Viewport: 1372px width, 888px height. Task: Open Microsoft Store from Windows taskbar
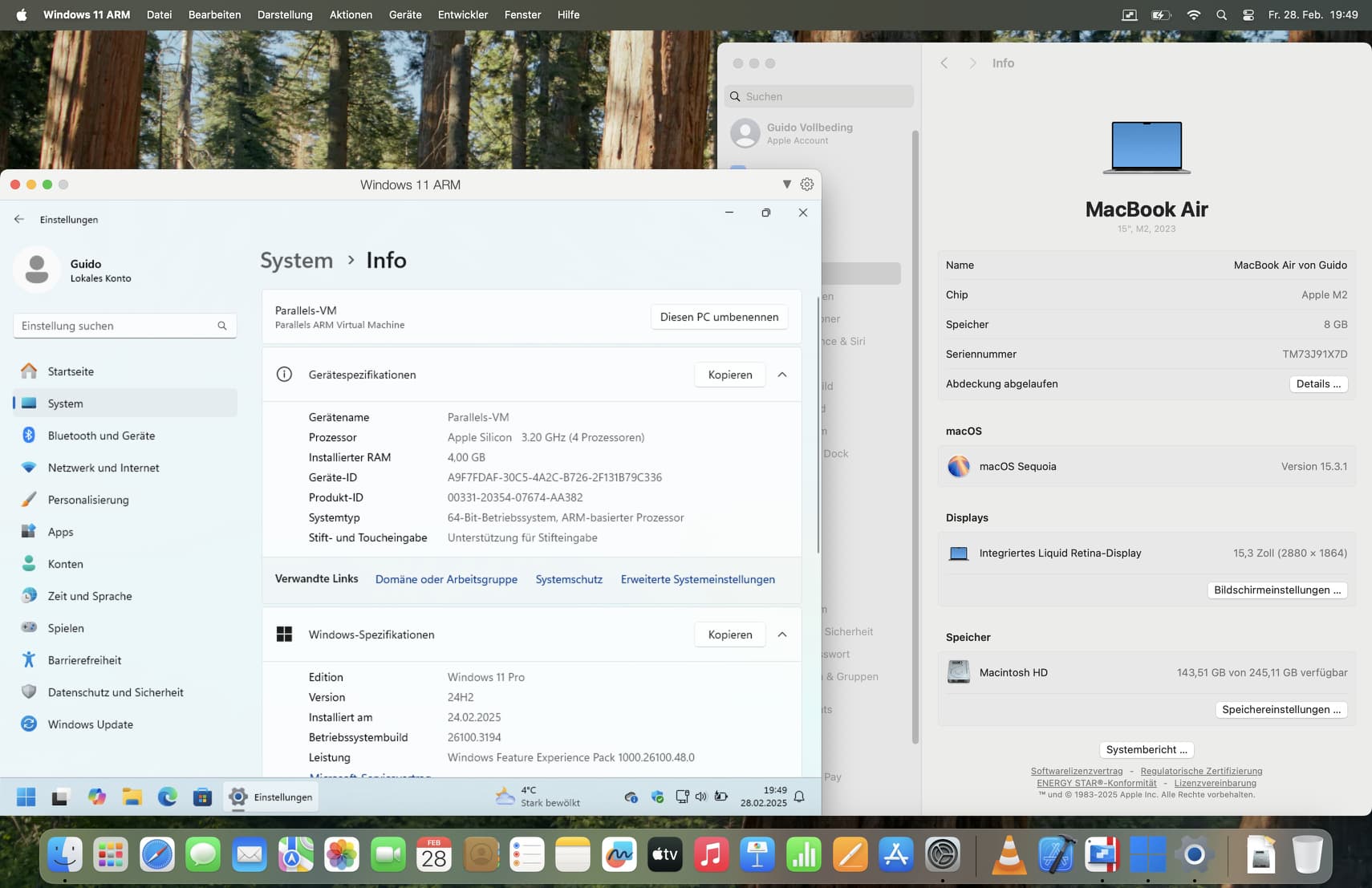pos(202,797)
